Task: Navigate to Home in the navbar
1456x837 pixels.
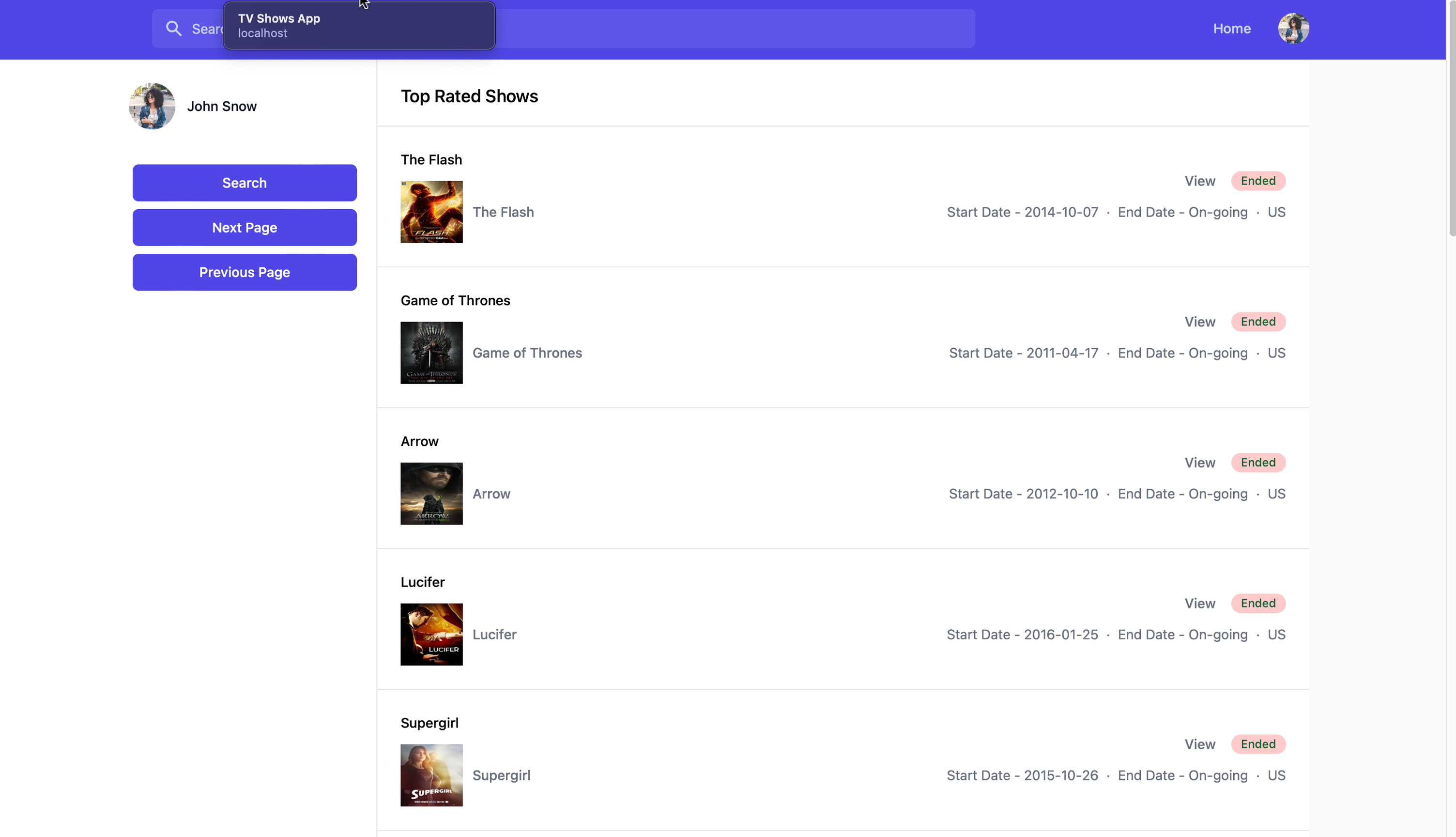Action: [1231, 29]
